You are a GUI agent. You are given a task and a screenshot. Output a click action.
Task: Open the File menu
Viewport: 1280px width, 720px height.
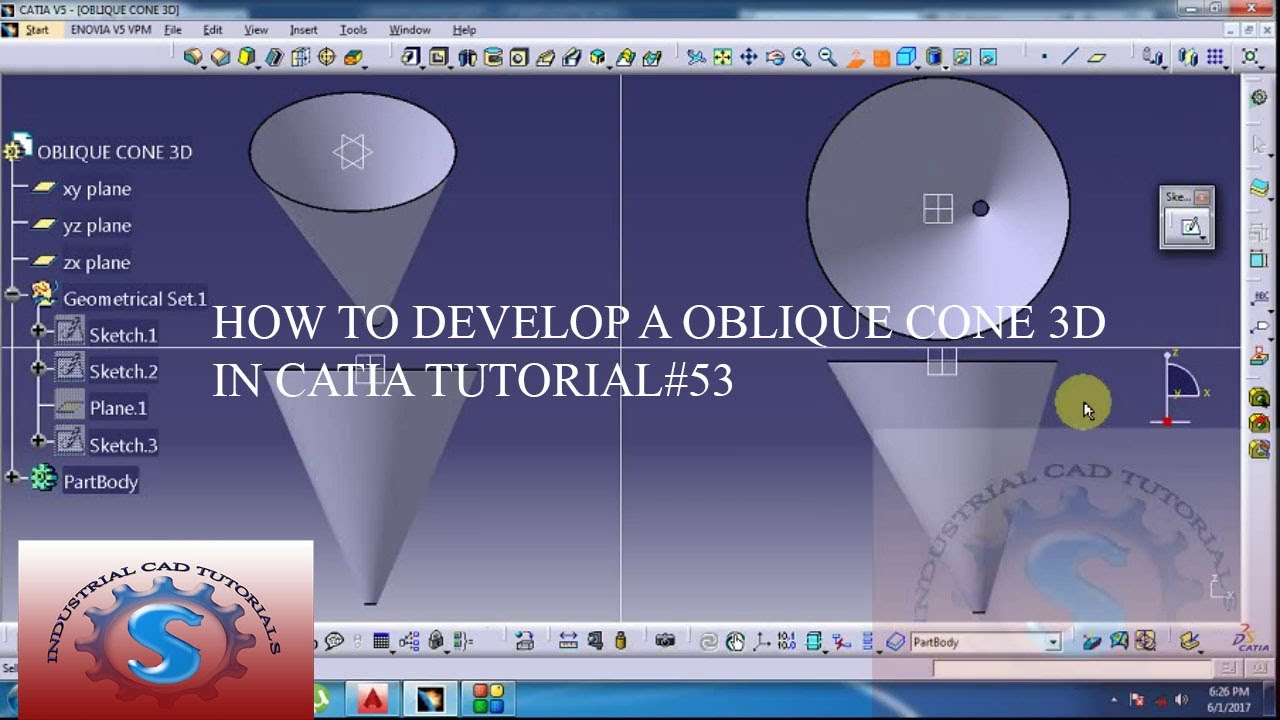coord(173,30)
